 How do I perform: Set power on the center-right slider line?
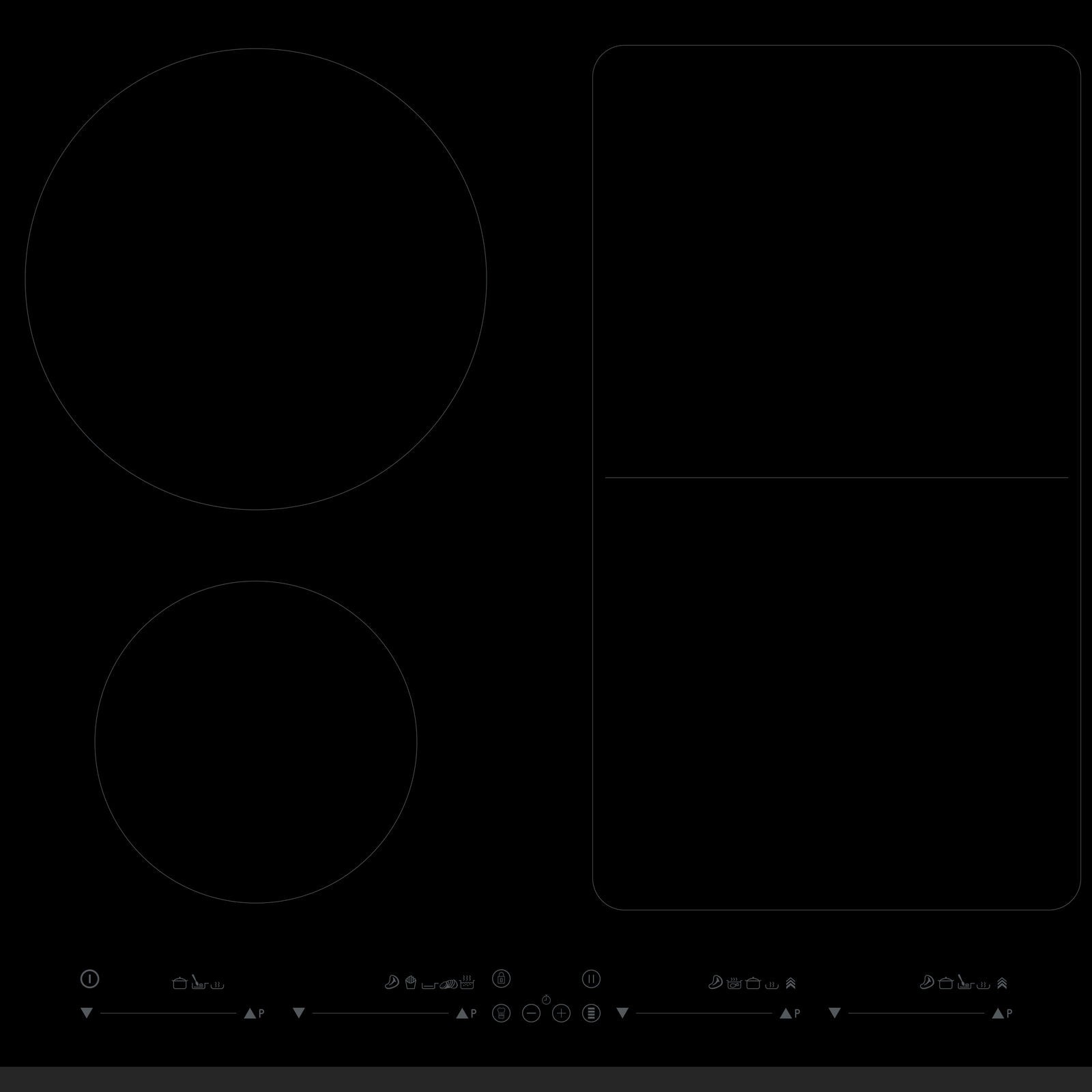pyautogui.click(x=704, y=1014)
